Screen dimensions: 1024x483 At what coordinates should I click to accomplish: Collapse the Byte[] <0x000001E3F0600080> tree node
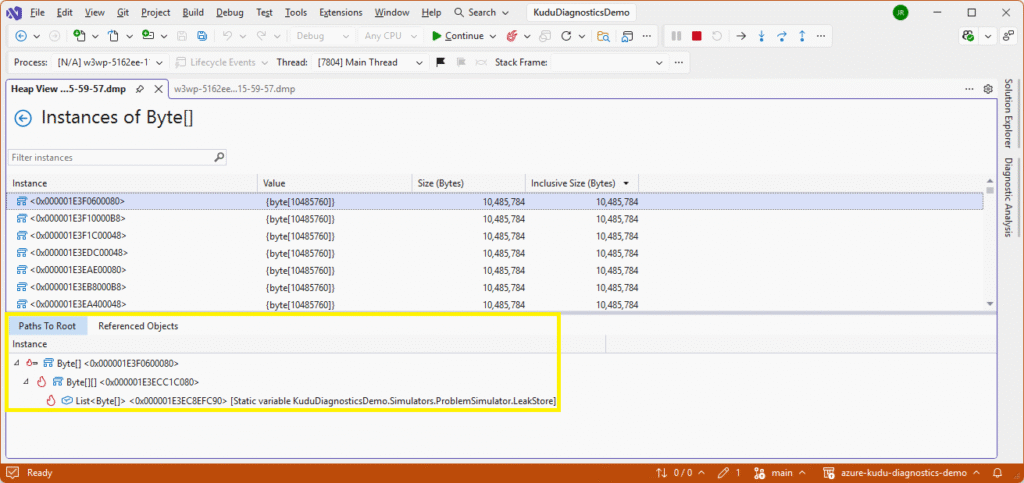tap(16, 363)
